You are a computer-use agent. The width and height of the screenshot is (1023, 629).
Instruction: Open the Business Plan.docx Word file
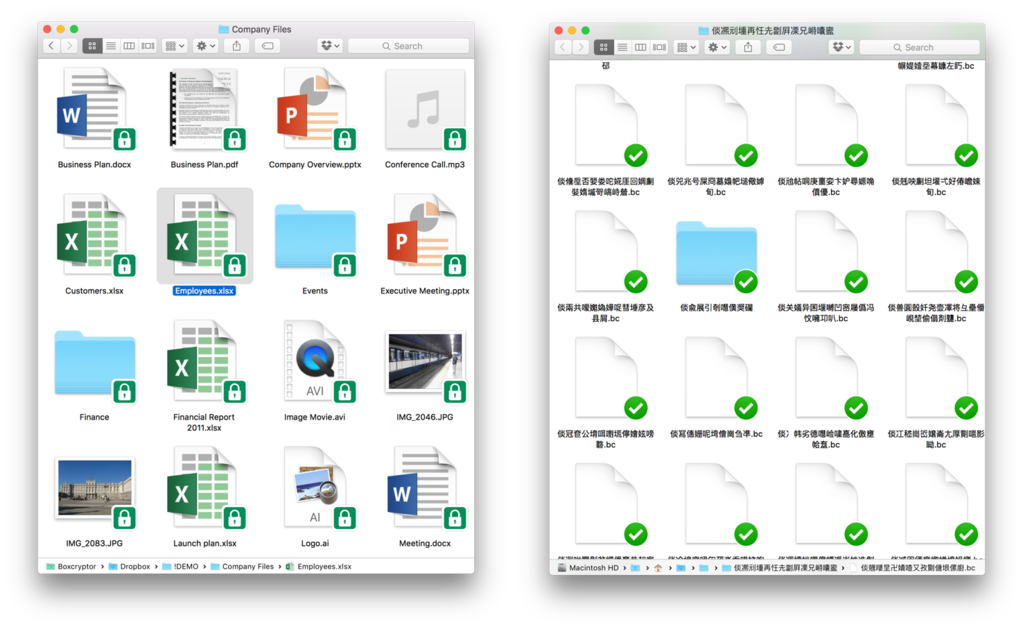tap(94, 110)
